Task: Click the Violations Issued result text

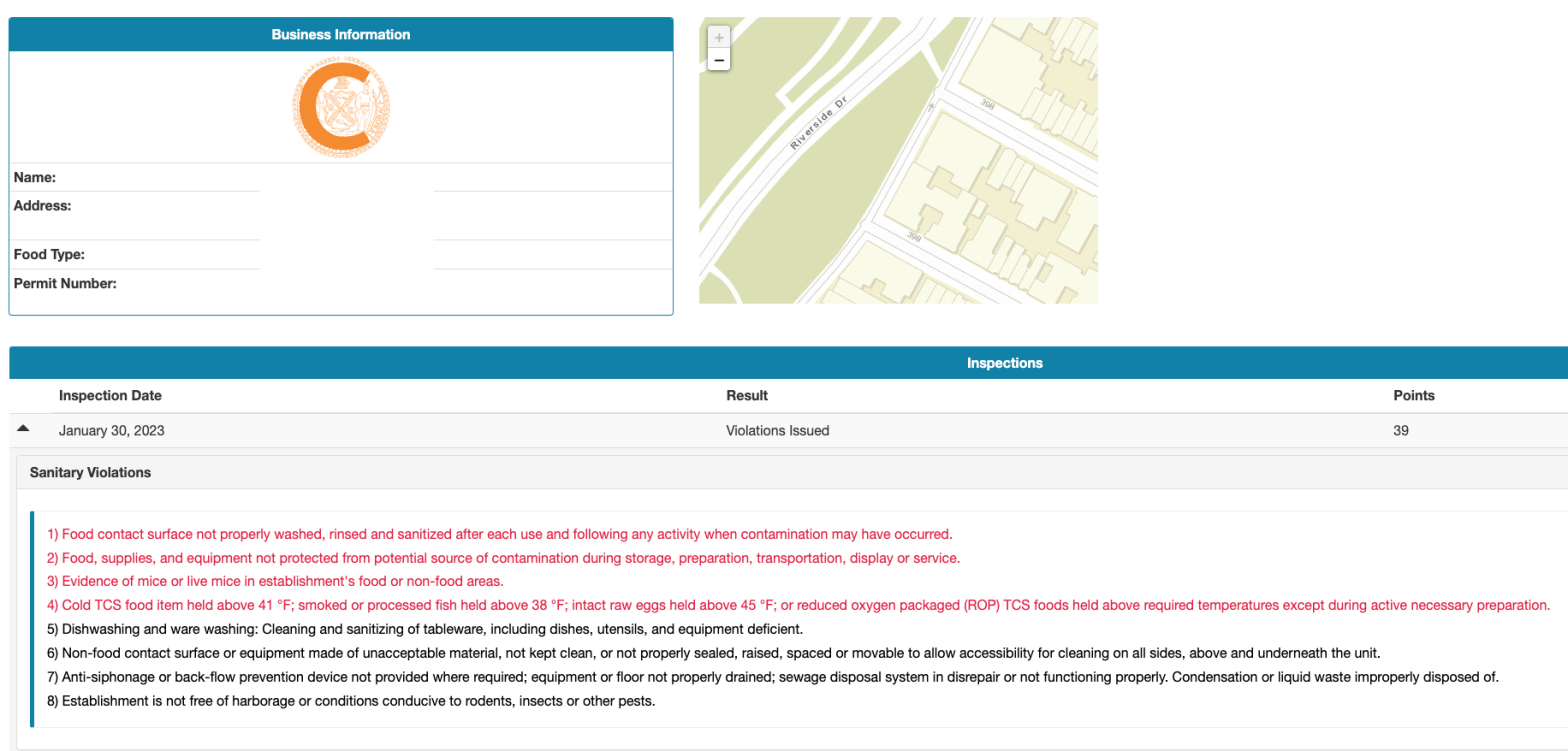Action: point(777,431)
